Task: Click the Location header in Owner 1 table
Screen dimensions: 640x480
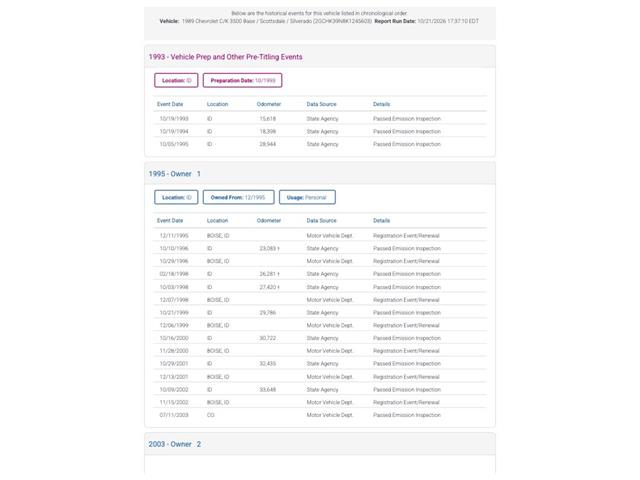Action: [x=218, y=220]
